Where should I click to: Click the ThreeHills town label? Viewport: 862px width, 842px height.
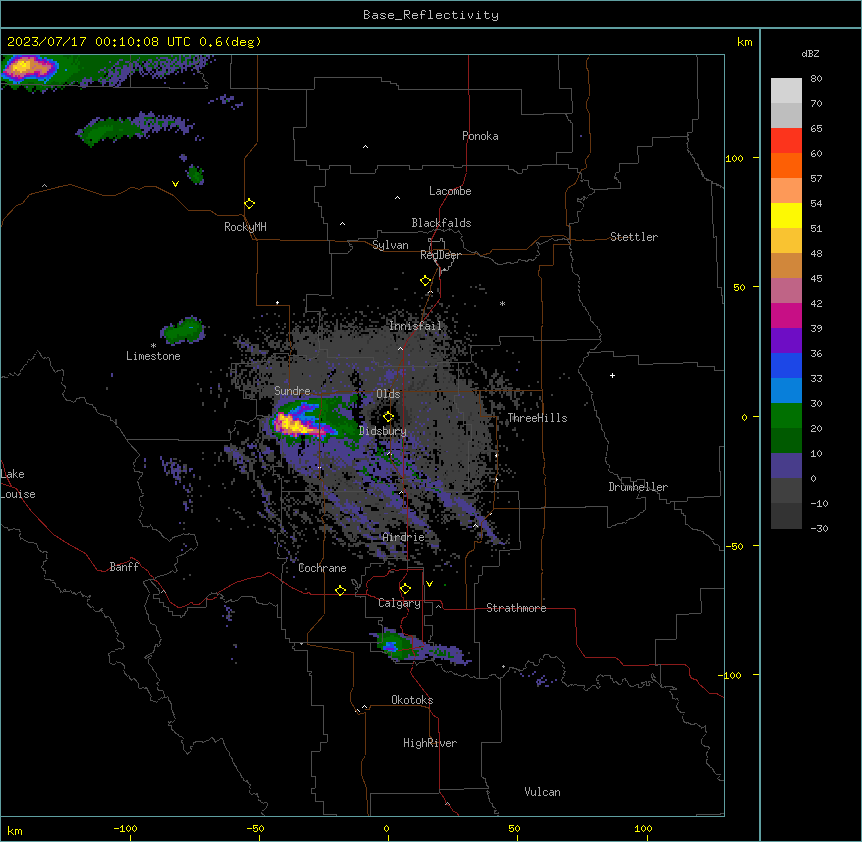(x=537, y=418)
